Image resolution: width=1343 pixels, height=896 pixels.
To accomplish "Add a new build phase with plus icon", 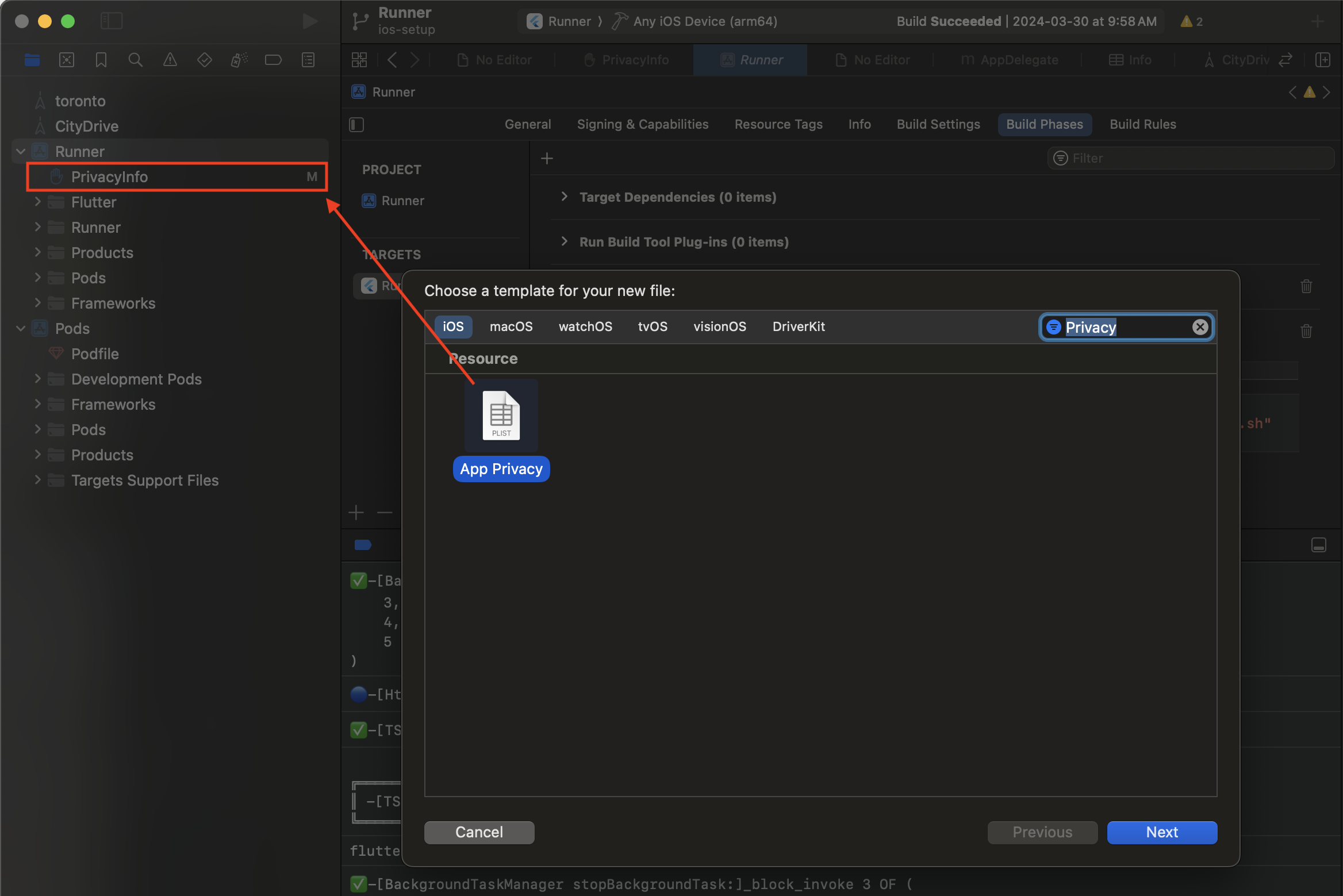I will tap(547, 158).
